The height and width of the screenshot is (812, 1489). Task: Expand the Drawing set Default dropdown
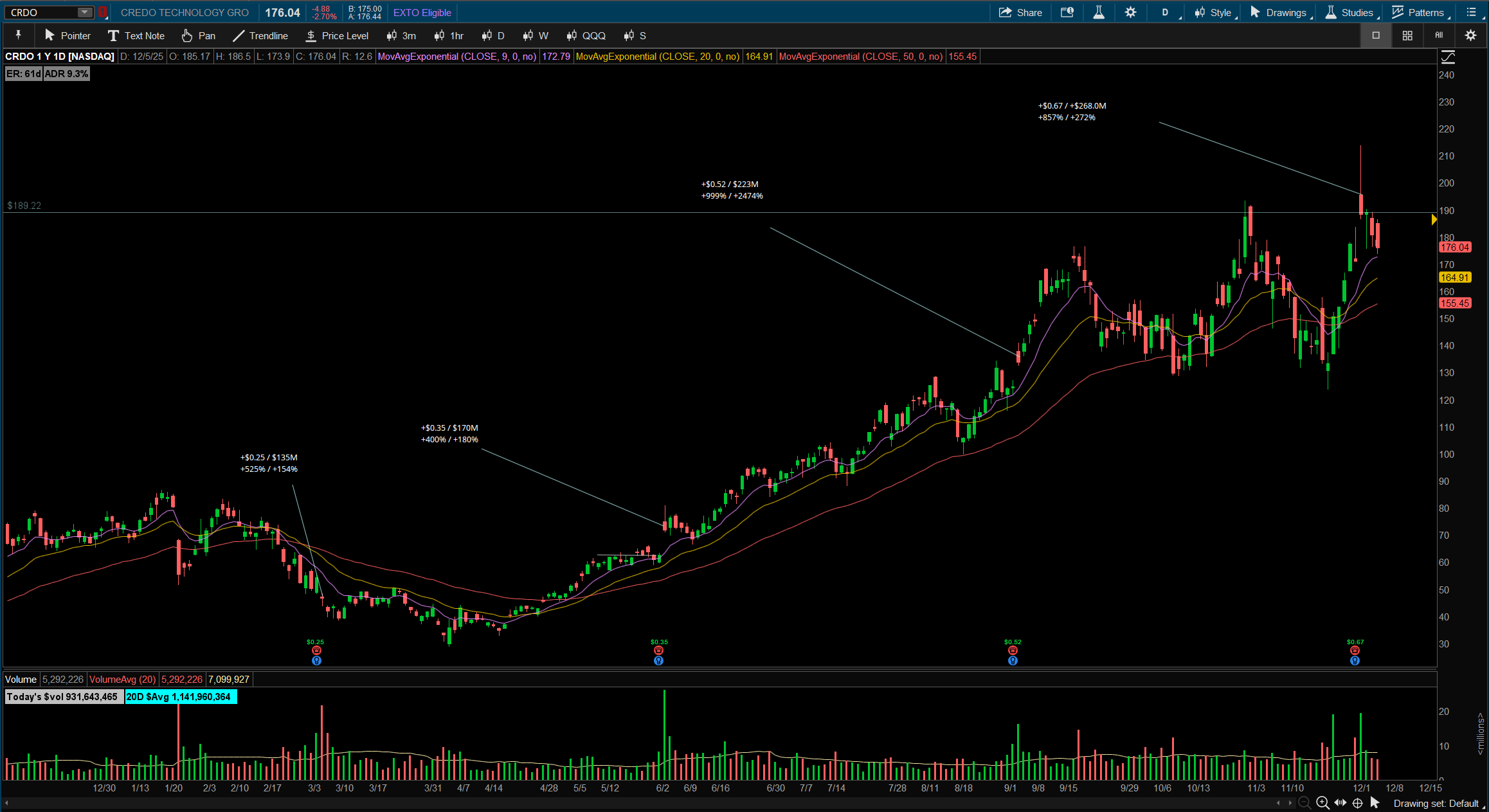click(1436, 804)
